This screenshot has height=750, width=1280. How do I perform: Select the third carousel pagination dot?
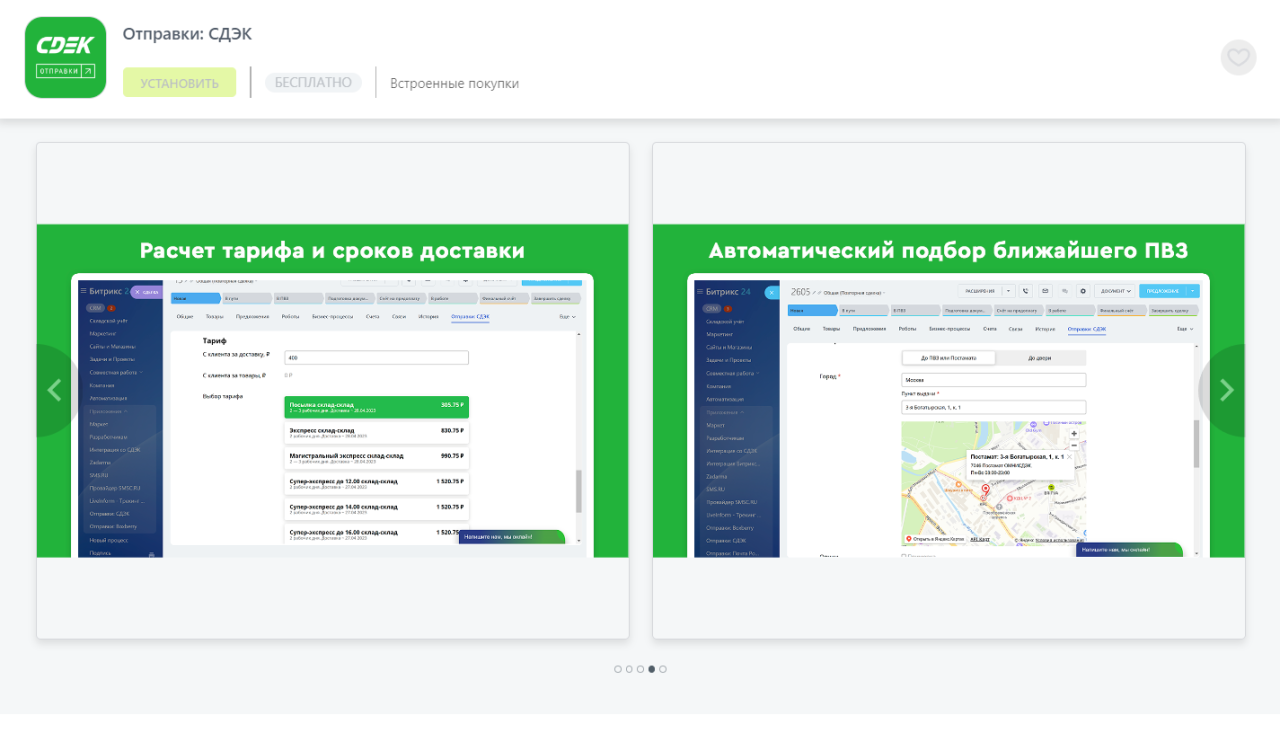point(640,669)
